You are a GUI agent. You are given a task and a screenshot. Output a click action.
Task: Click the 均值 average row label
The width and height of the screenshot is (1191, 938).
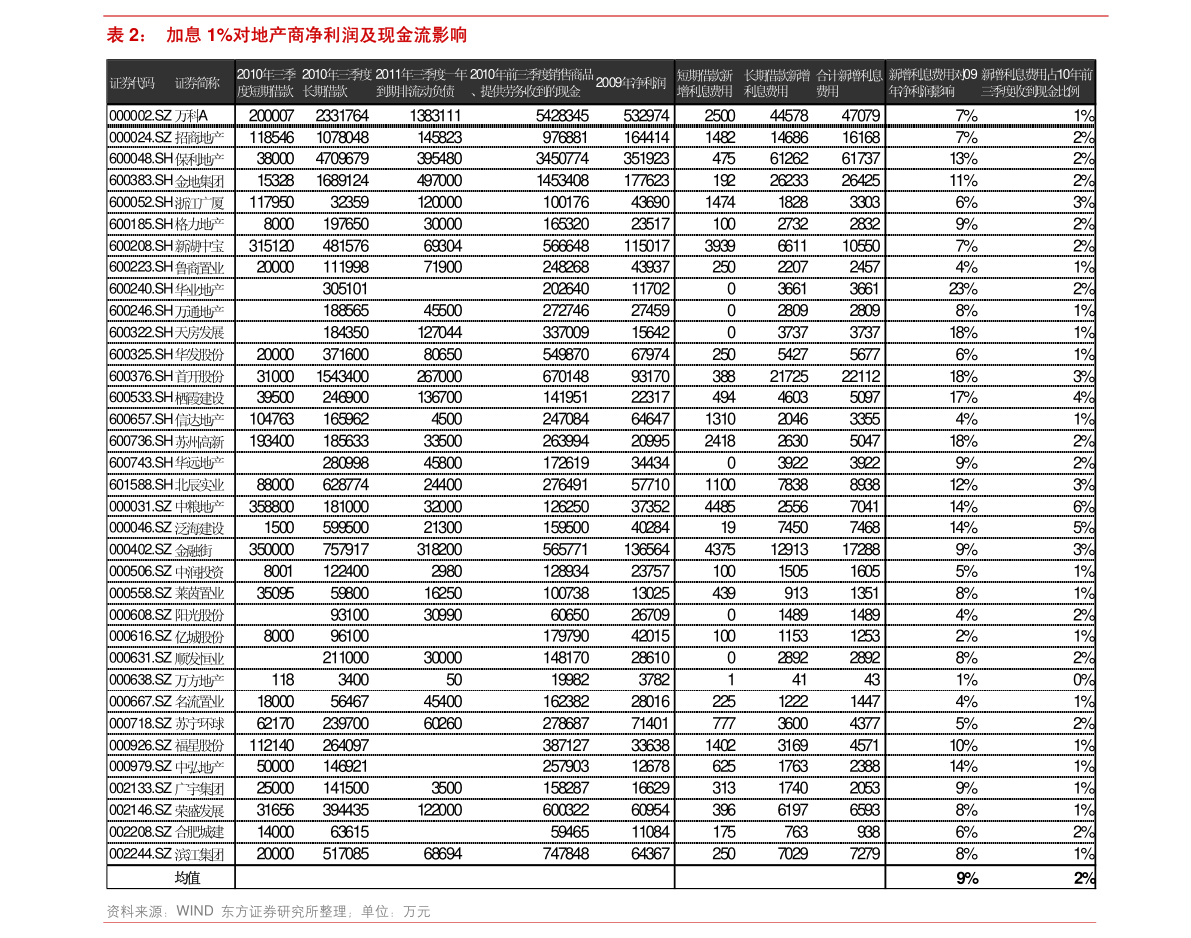(187, 878)
